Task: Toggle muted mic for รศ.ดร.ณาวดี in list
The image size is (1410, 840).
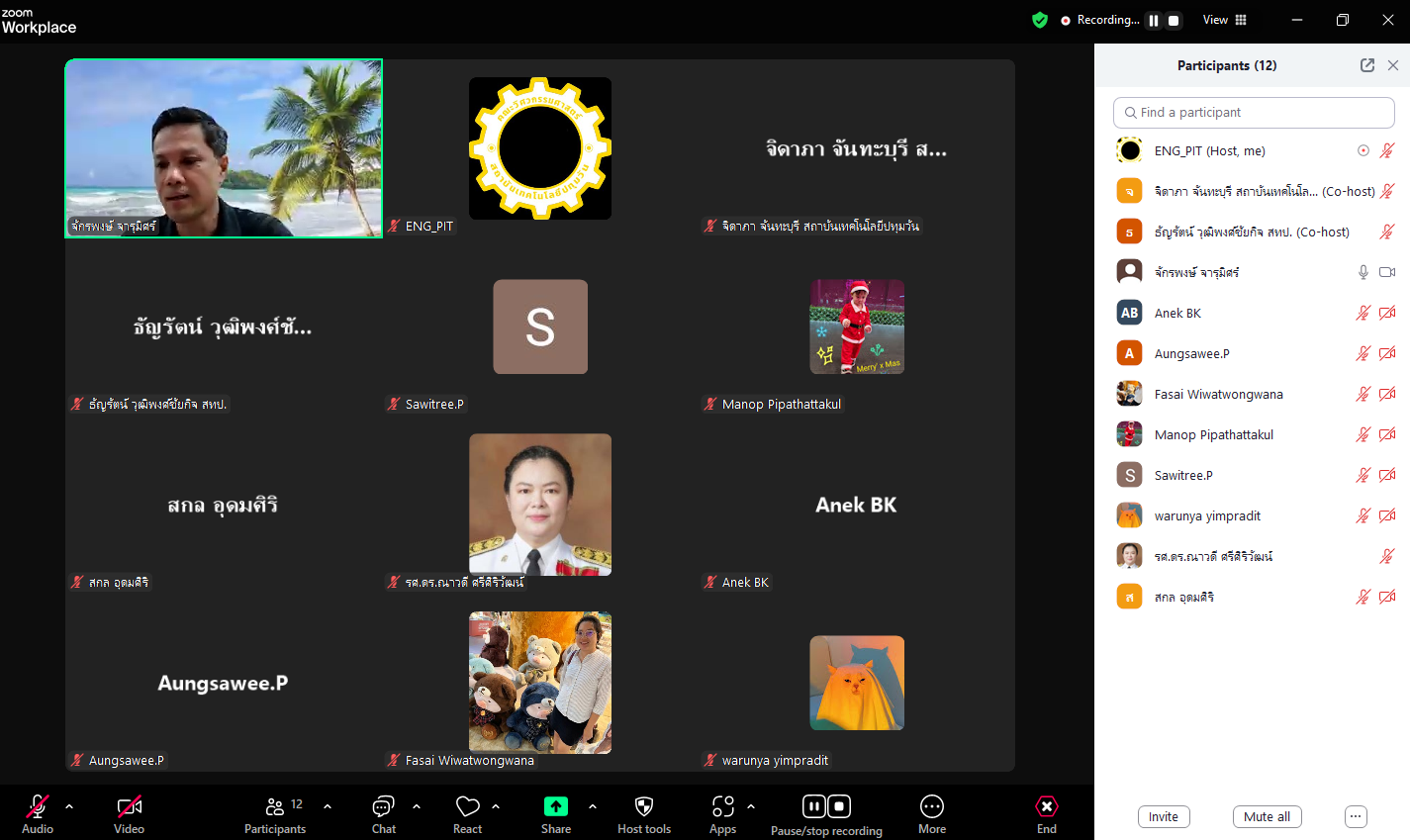Action: pyautogui.click(x=1387, y=556)
